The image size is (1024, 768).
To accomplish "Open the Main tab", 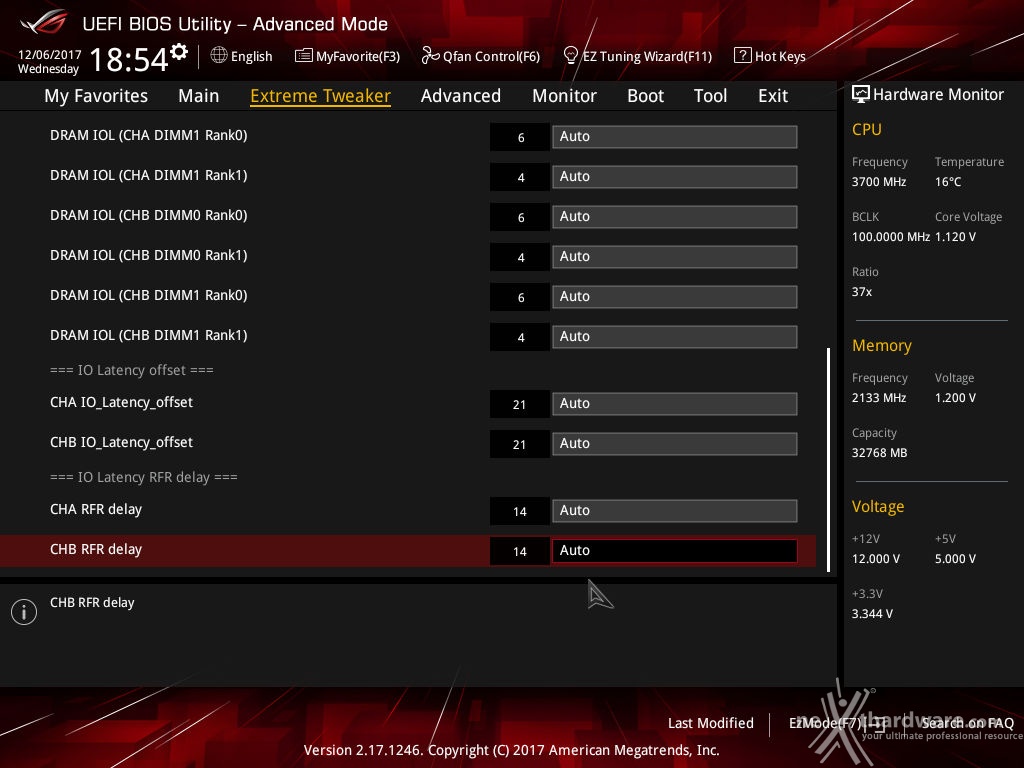I will coord(199,96).
